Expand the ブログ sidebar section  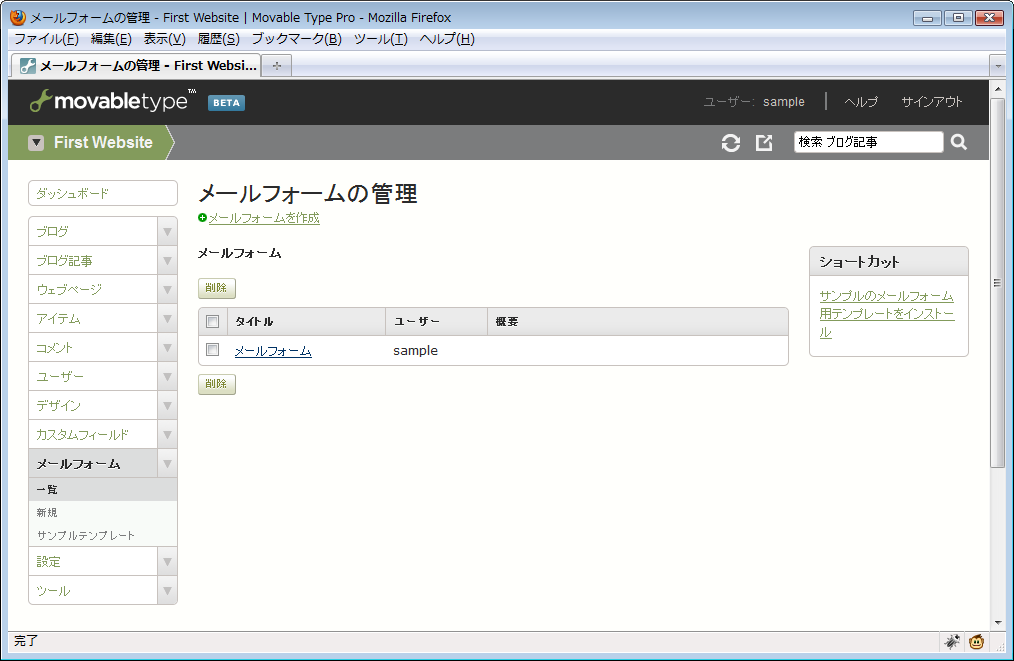click(166, 231)
